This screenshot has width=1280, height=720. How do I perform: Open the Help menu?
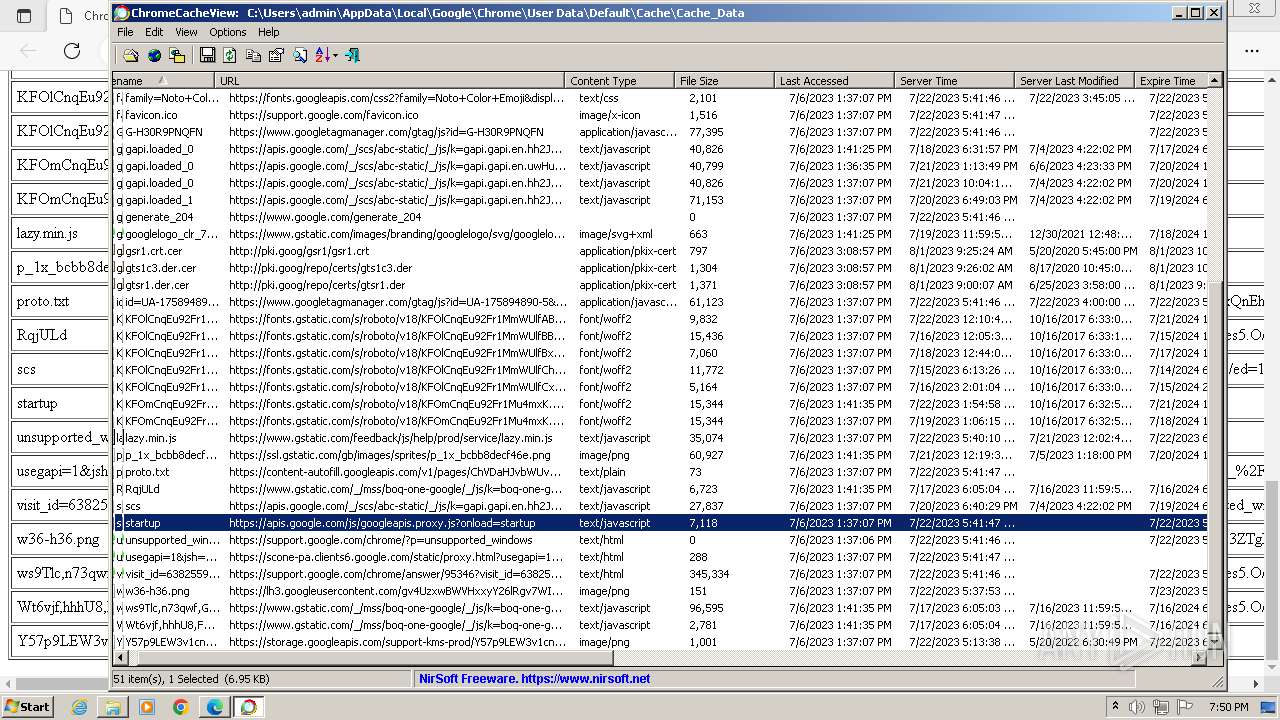(x=269, y=32)
